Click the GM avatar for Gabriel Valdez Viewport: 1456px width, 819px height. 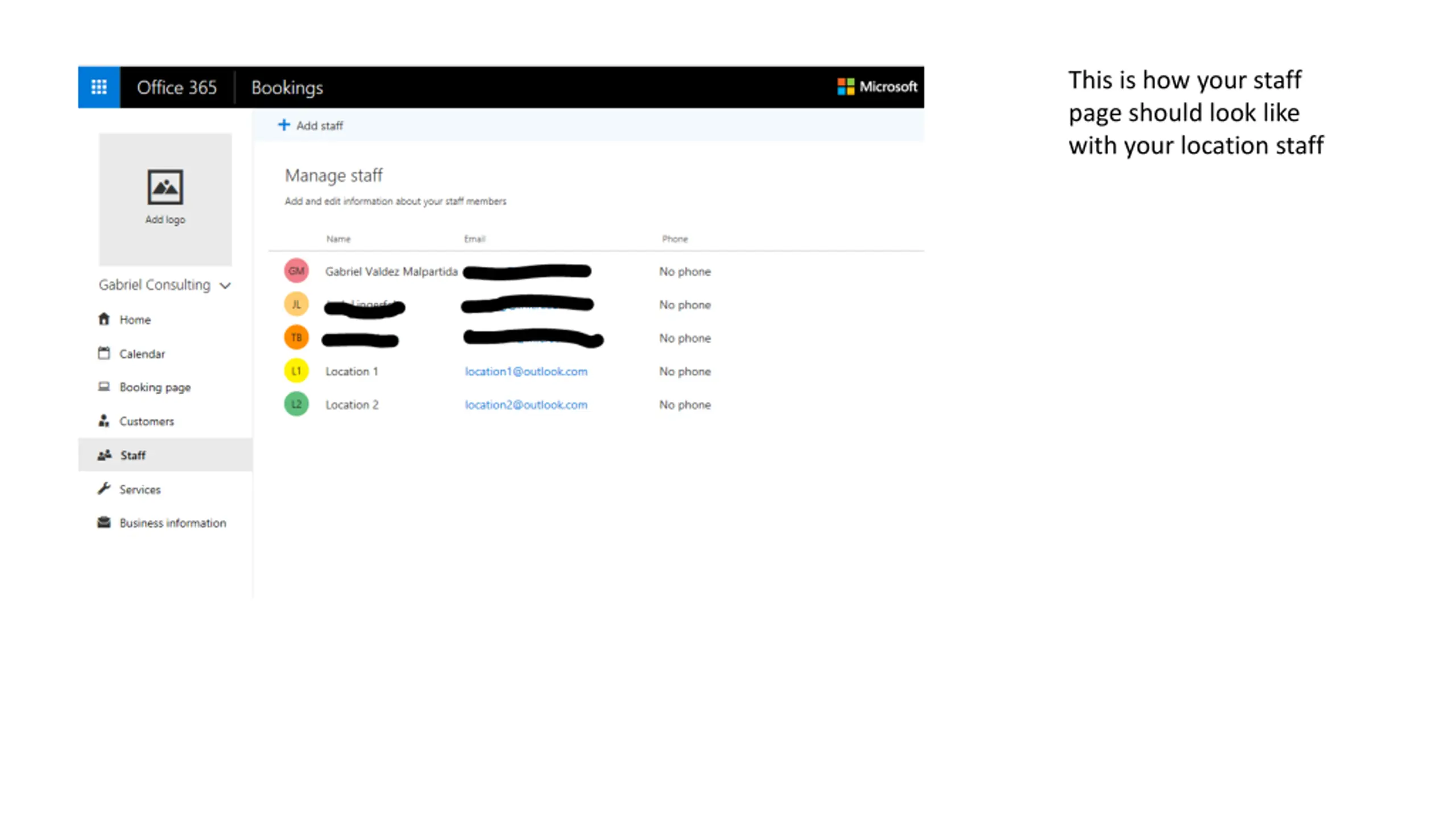click(x=296, y=271)
